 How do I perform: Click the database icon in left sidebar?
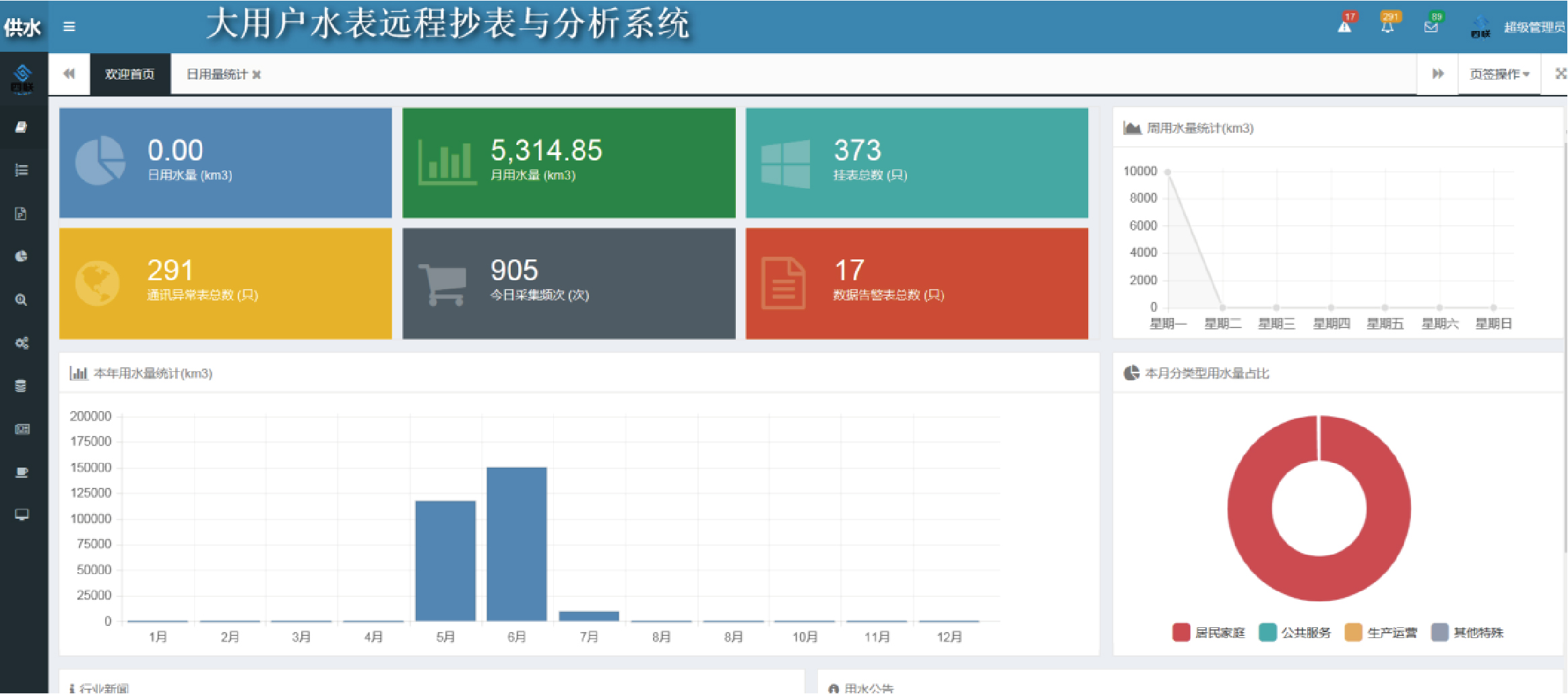[x=22, y=386]
